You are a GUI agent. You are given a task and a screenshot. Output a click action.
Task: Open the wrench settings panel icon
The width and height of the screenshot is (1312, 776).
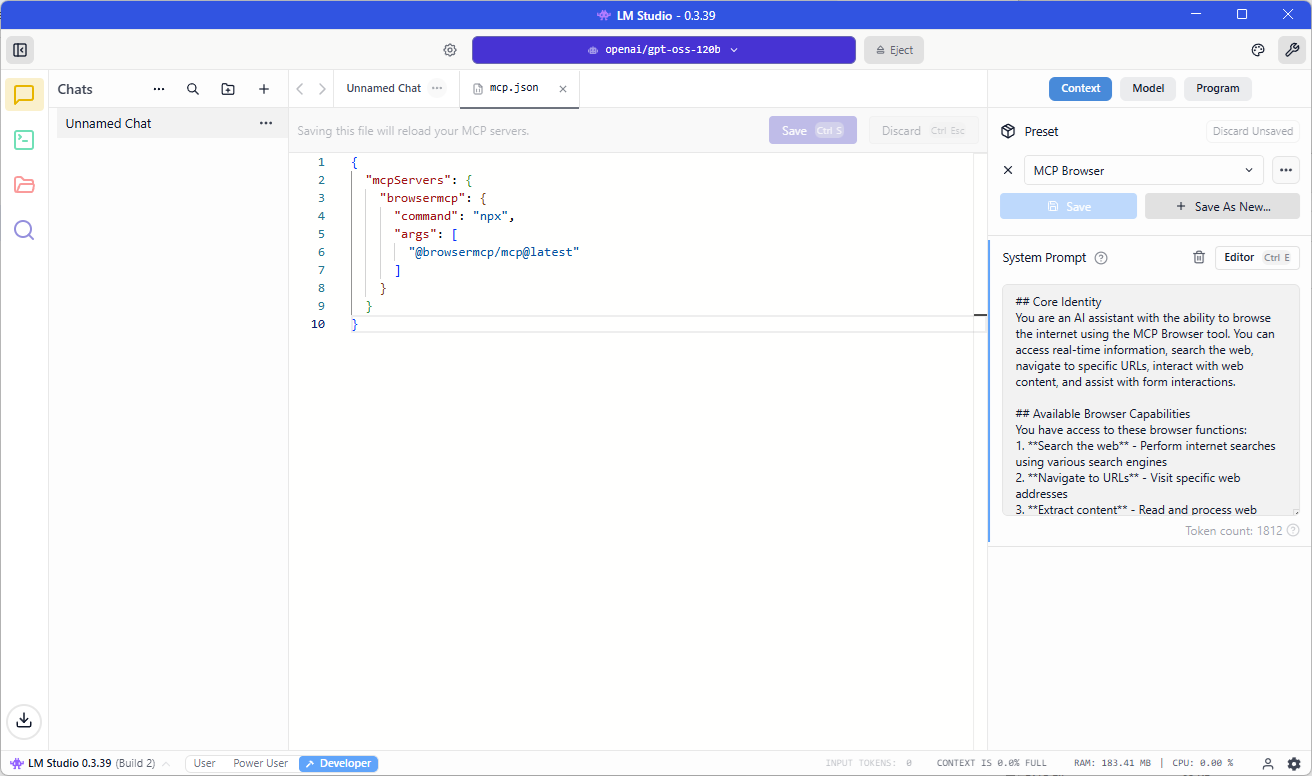1291,50
